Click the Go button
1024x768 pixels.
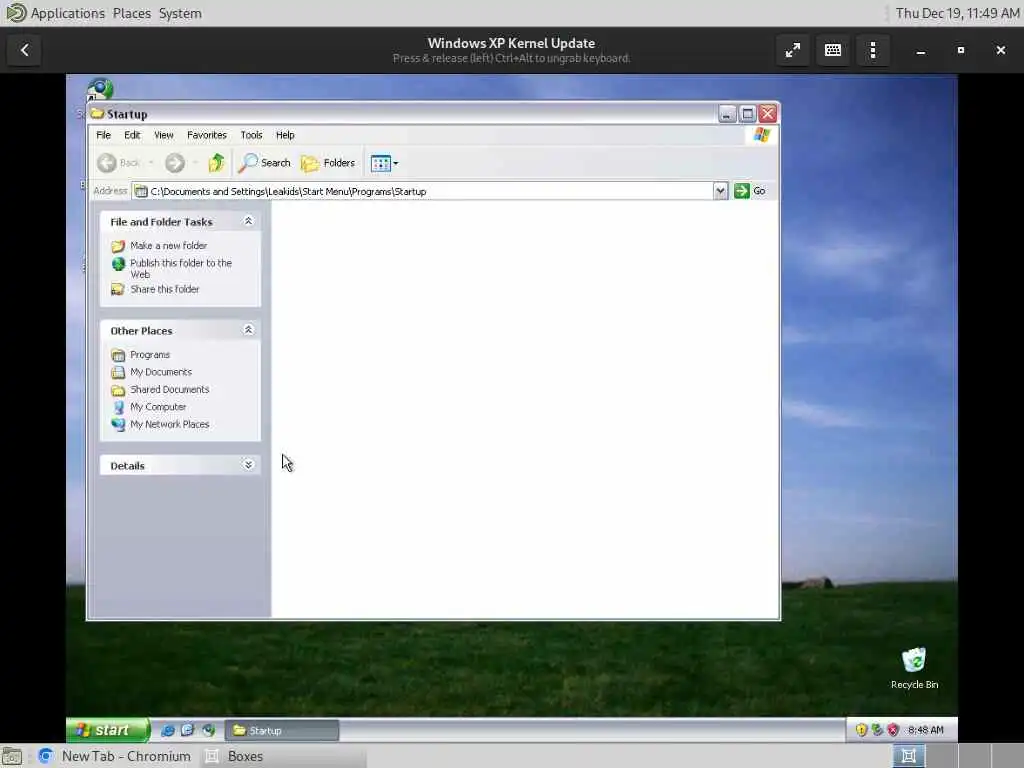750,191
